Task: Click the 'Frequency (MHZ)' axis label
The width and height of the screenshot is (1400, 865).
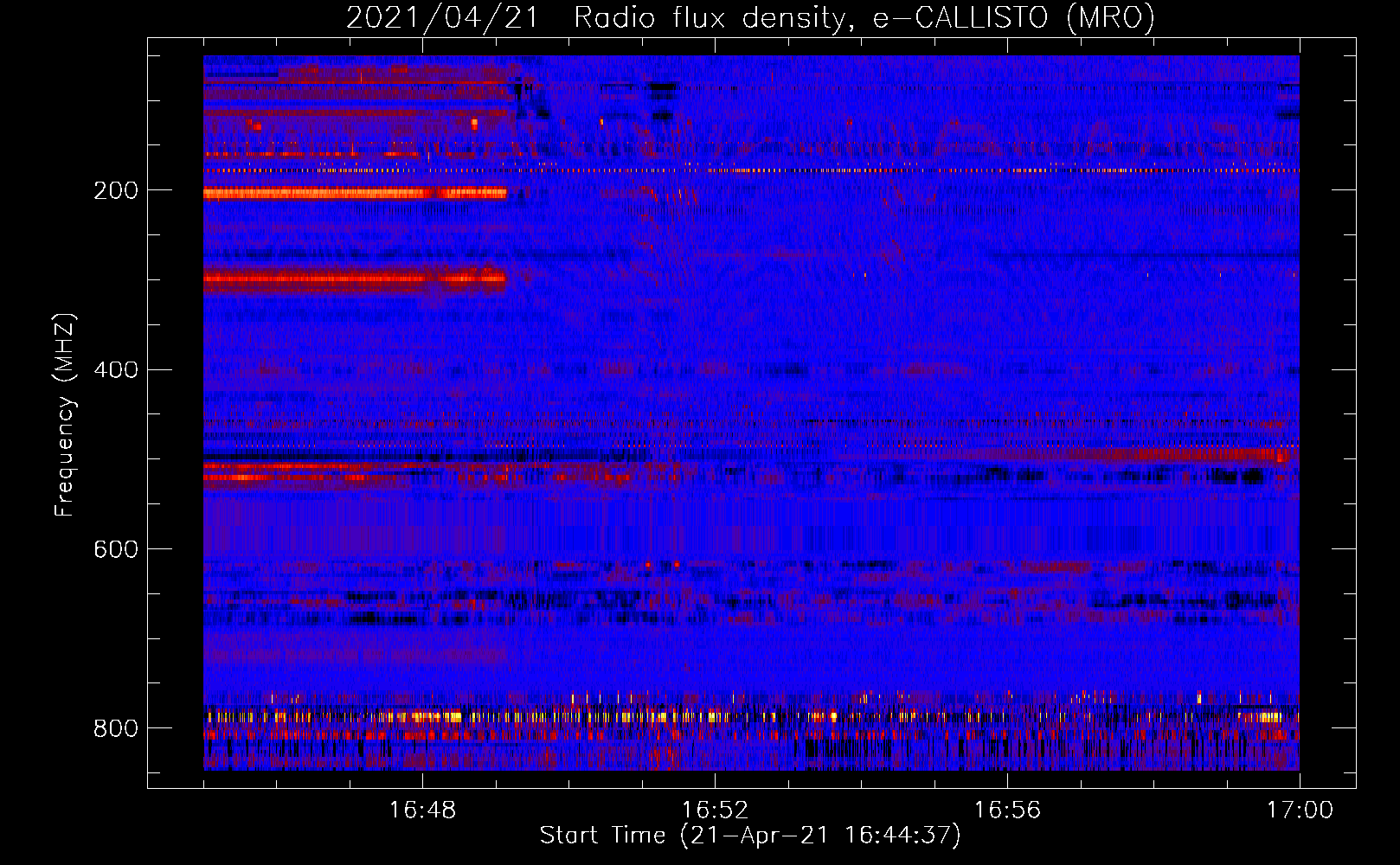Action: 65,414
